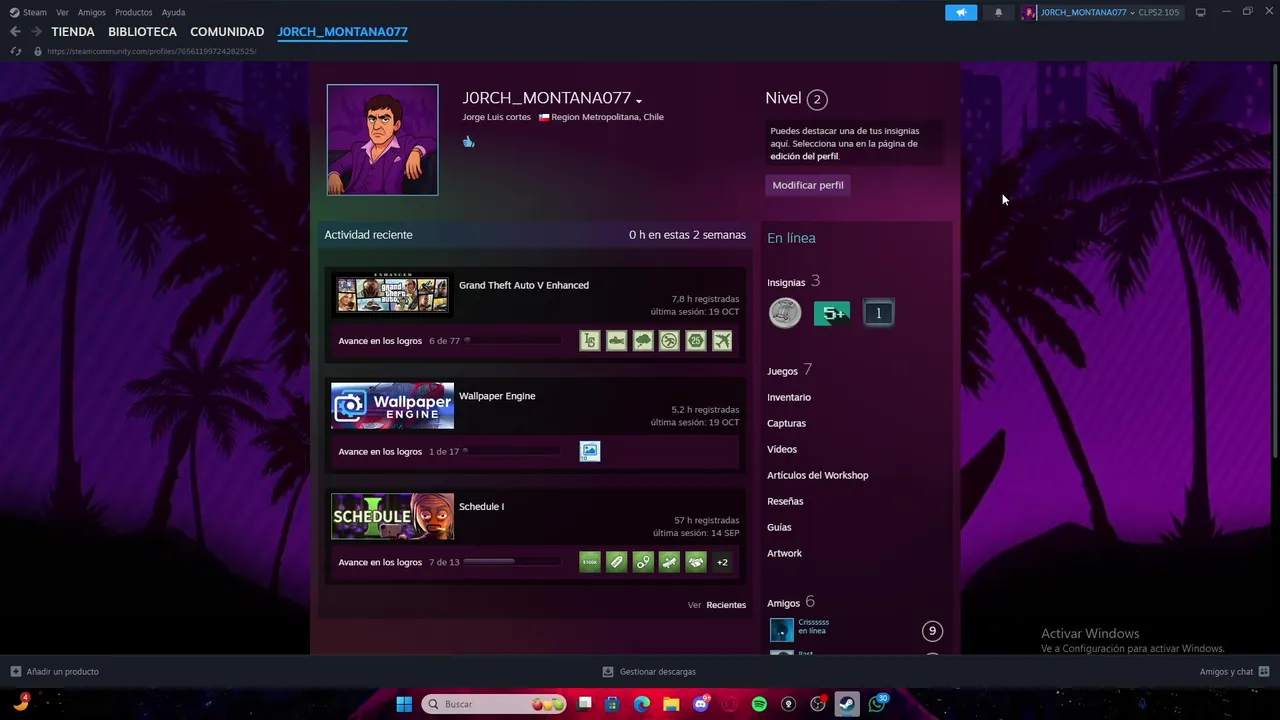Open the Wallpaper Engine title link

click(497, 396)
